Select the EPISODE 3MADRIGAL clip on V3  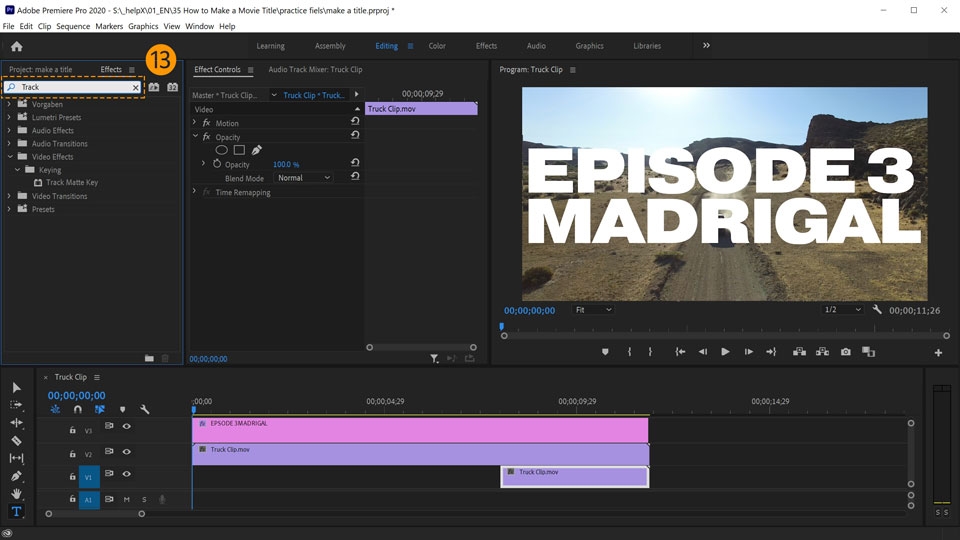420,430
